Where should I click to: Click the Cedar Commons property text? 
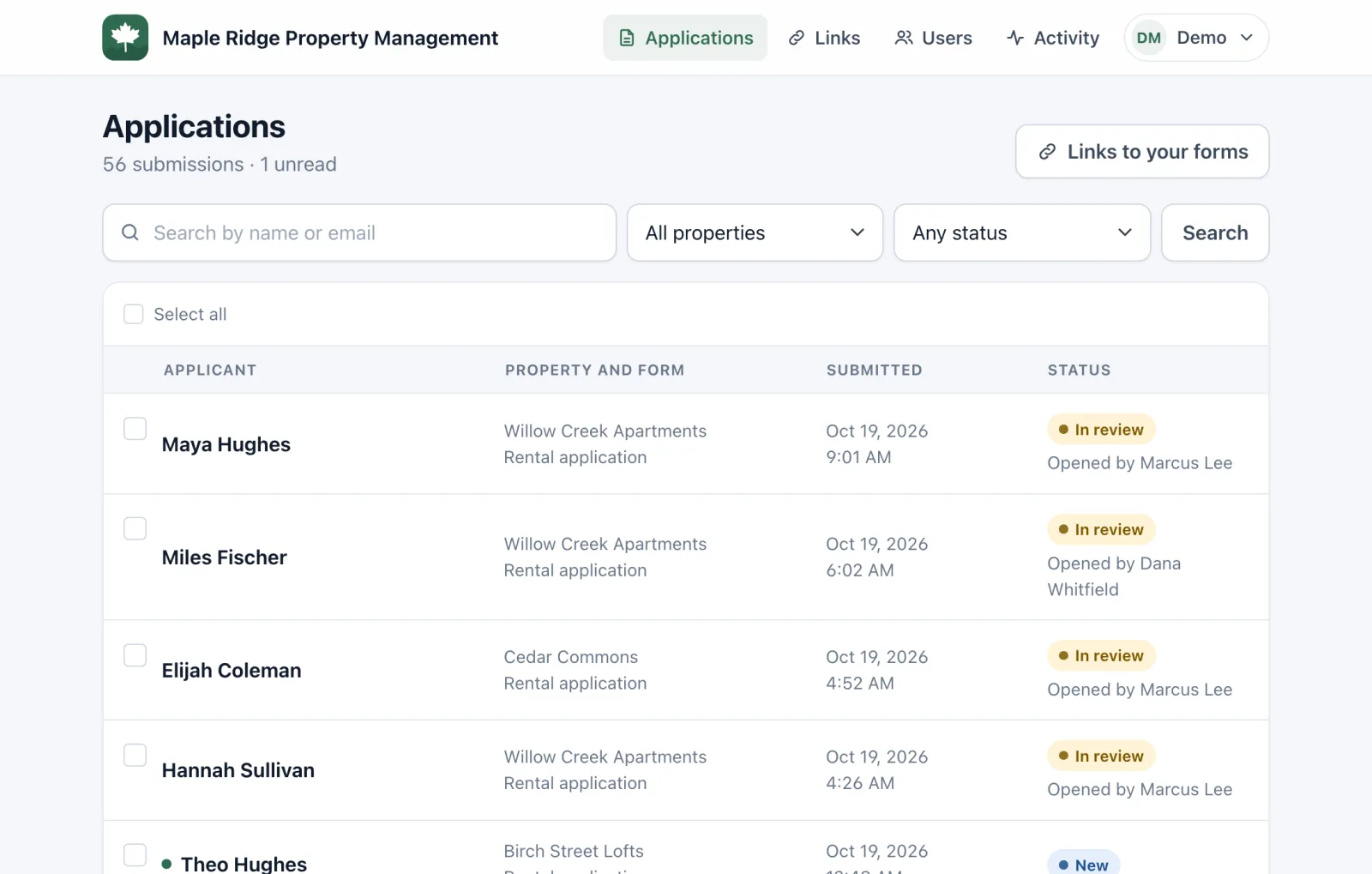pos(571,657)
